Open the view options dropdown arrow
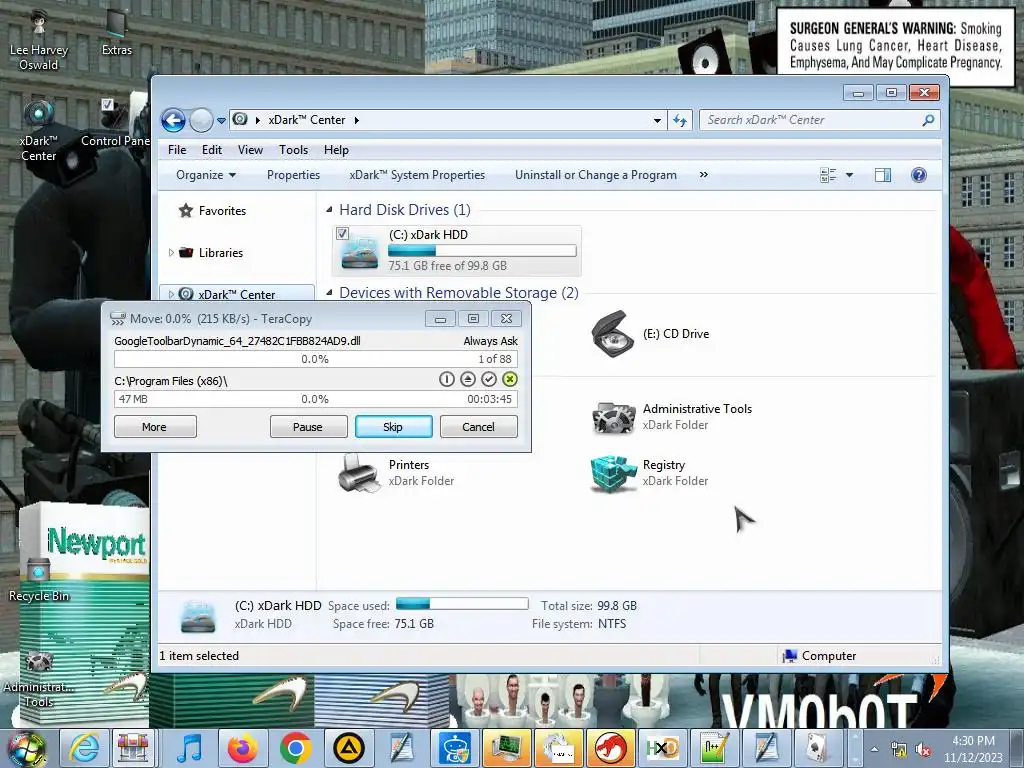Screen dimensions: 1024x768 pos(849,175)
